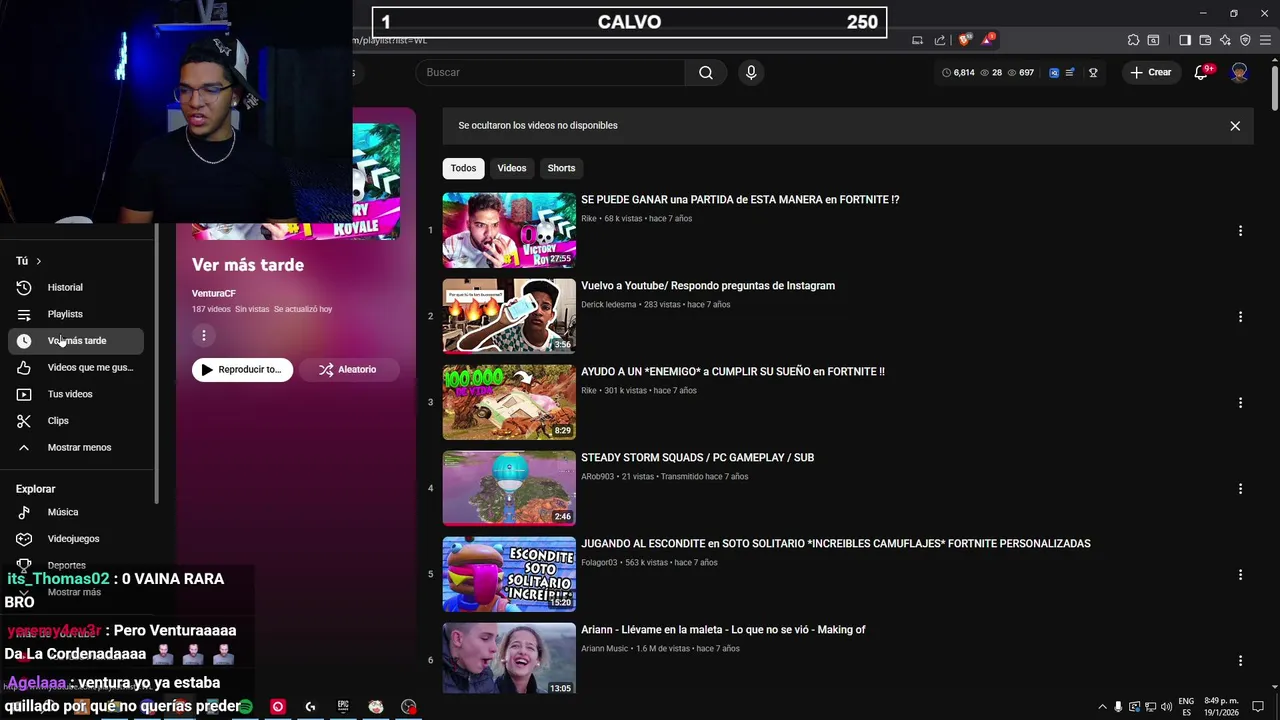The height and width of the screenshot is (720, 1280).
Task: Open Videos que me gustan
Action: pos(76,367)
